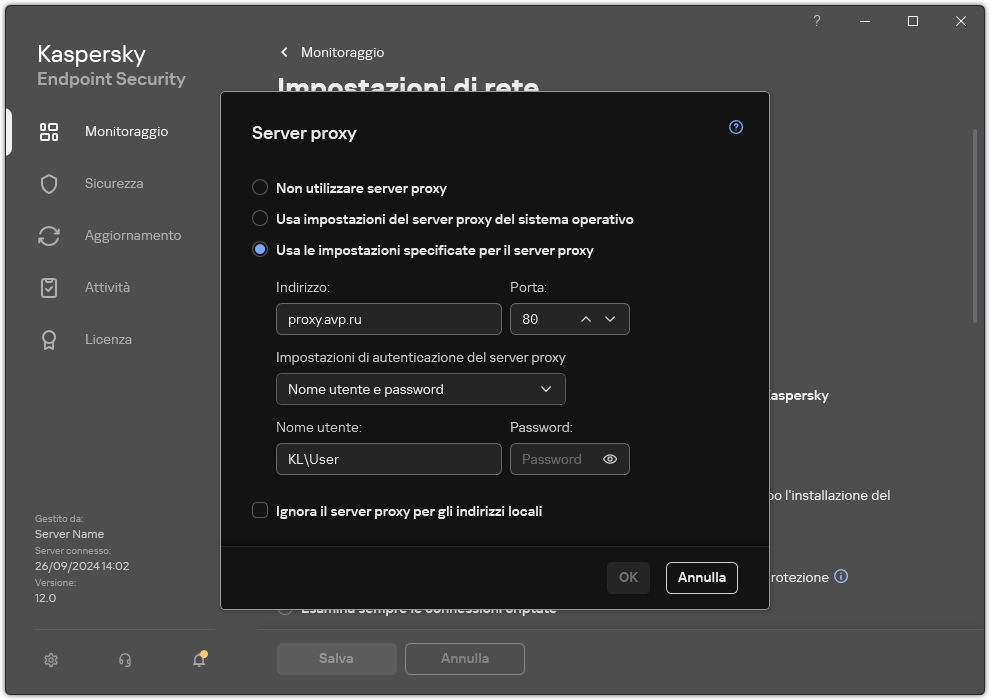990x700 pixels.
Task: Open the proxy authentication method dropdown
Action: [420, 389]
